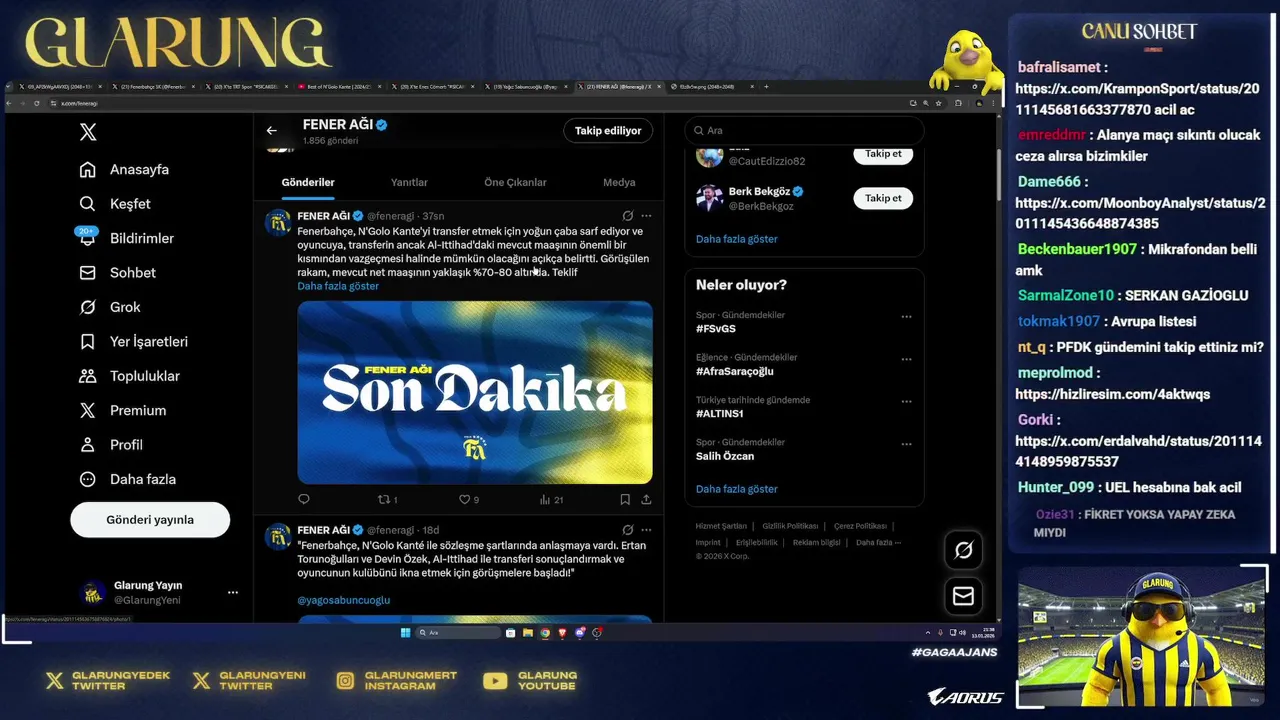
Task: Go to Anasayfa in the sidebar
Action: pos(124,169)
